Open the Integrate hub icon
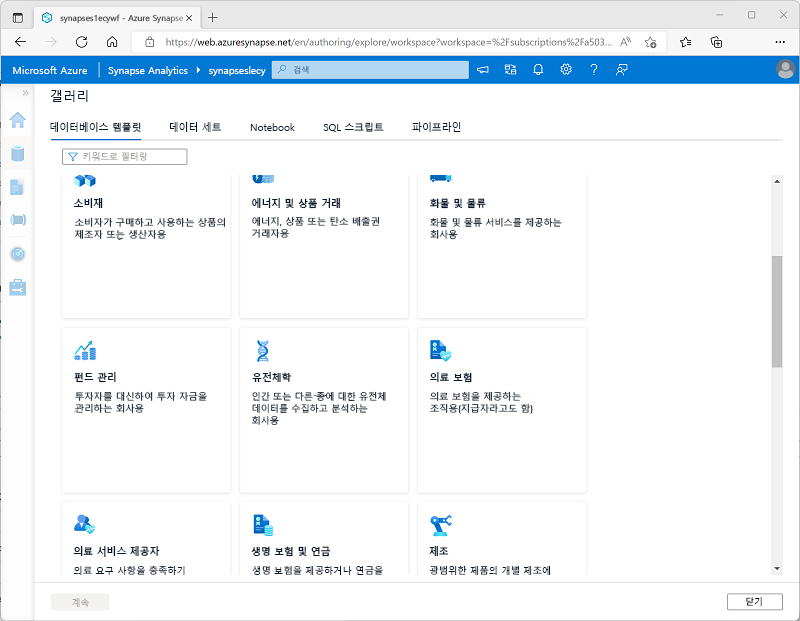Viewport: 800px width, 621px height. [17, 219]
